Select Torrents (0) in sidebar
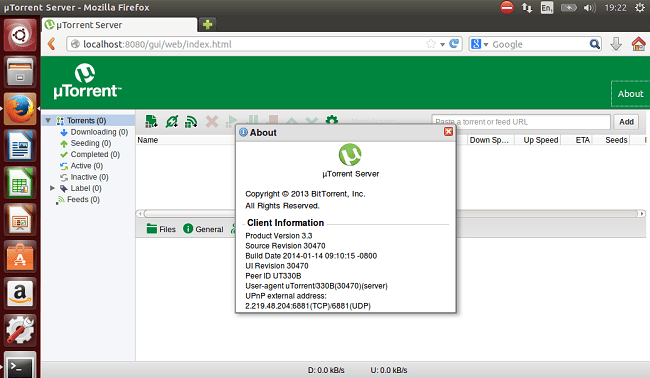This screenshot has height=378, width=650. pos(87,121)
